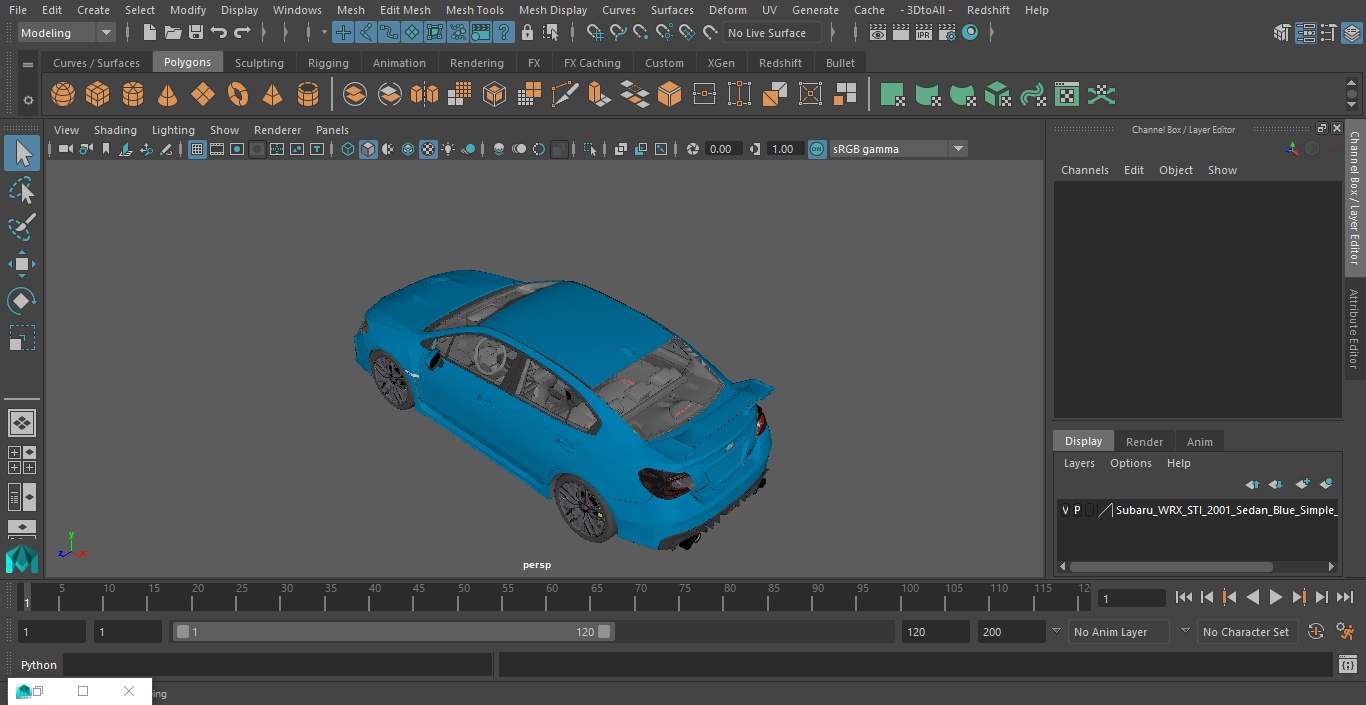The image size is (1366, 705).
Task: Open the No Character Set dropdown
Action: click(x=1247, y=632)
